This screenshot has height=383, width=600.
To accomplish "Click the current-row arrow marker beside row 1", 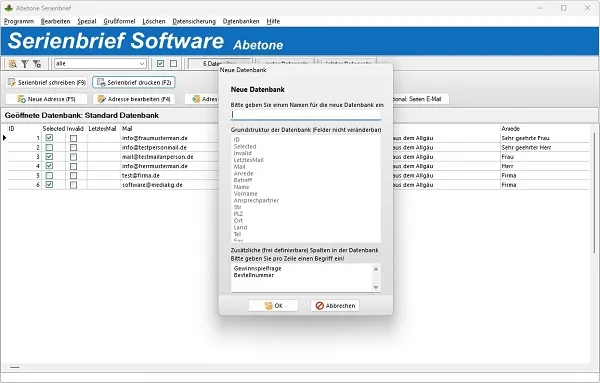I will (4, 138).
